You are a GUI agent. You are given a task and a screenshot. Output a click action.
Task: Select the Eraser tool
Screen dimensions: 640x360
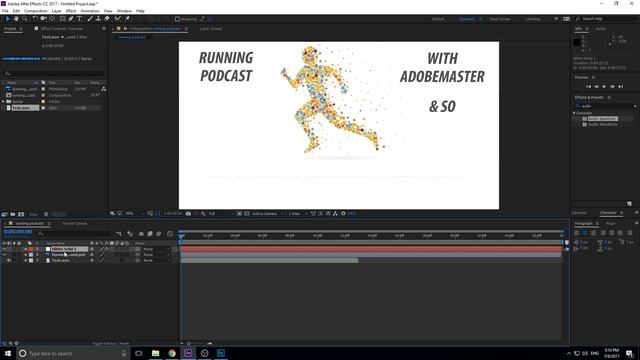(x=107, y=19)
